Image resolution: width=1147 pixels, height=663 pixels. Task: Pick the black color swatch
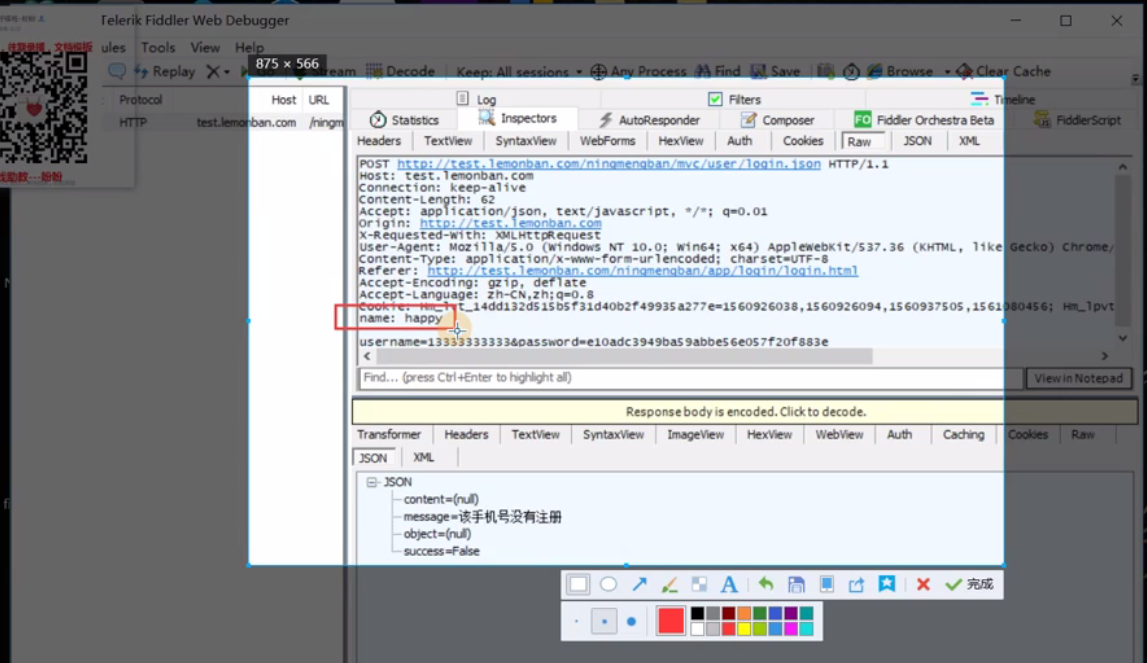(x=697, y=613)
